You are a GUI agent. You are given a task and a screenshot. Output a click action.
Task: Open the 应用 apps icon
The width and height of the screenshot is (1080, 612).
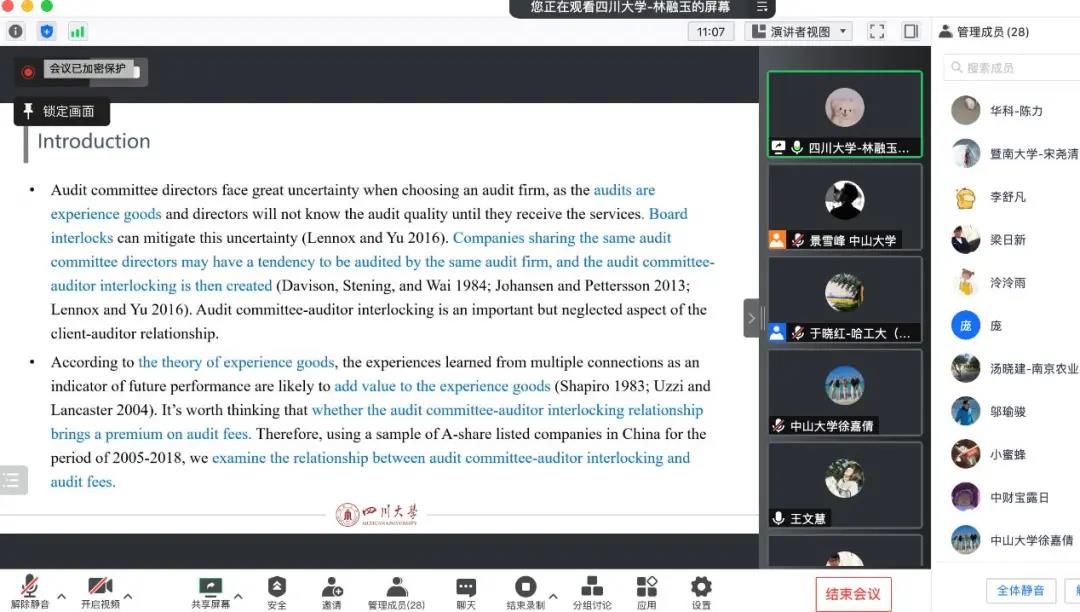(647, 592)
